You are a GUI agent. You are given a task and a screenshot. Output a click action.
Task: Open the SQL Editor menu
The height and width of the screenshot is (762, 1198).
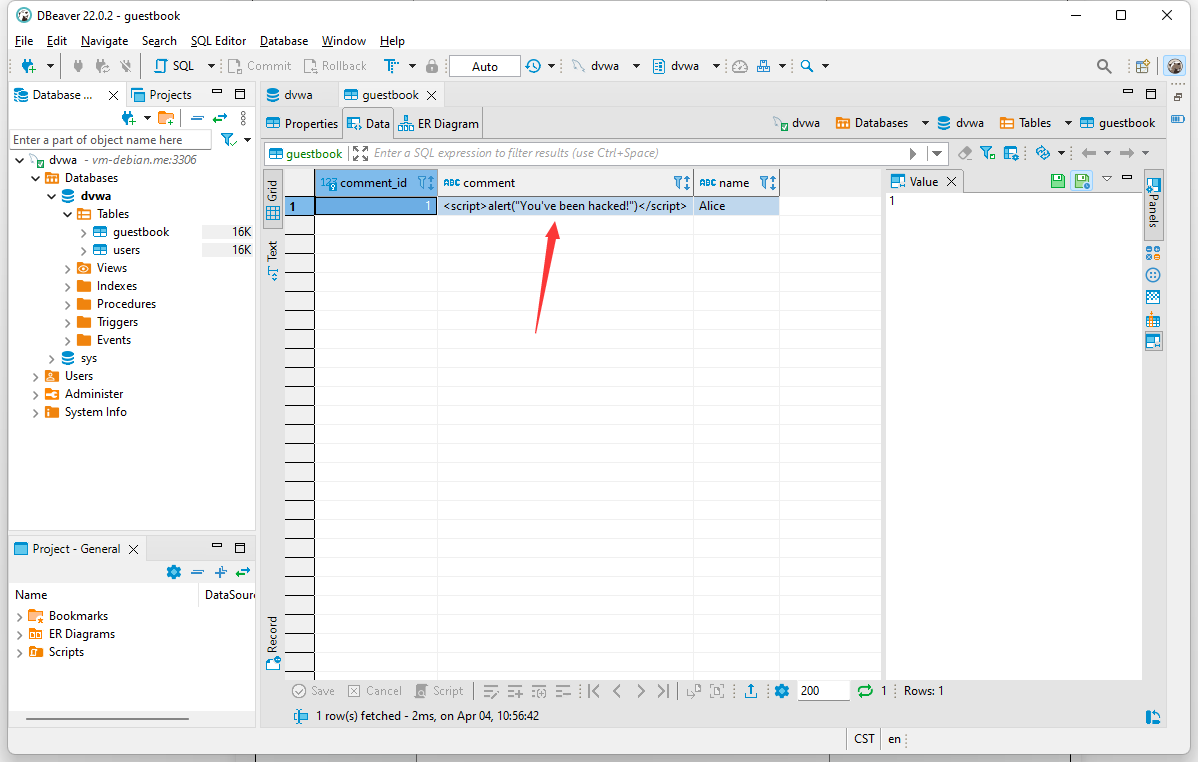(x=219, y=41)
